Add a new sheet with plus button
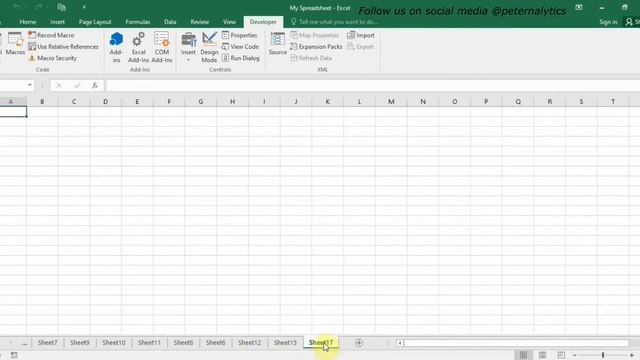This screenshot has height=360, width=640. click(359, 343)
